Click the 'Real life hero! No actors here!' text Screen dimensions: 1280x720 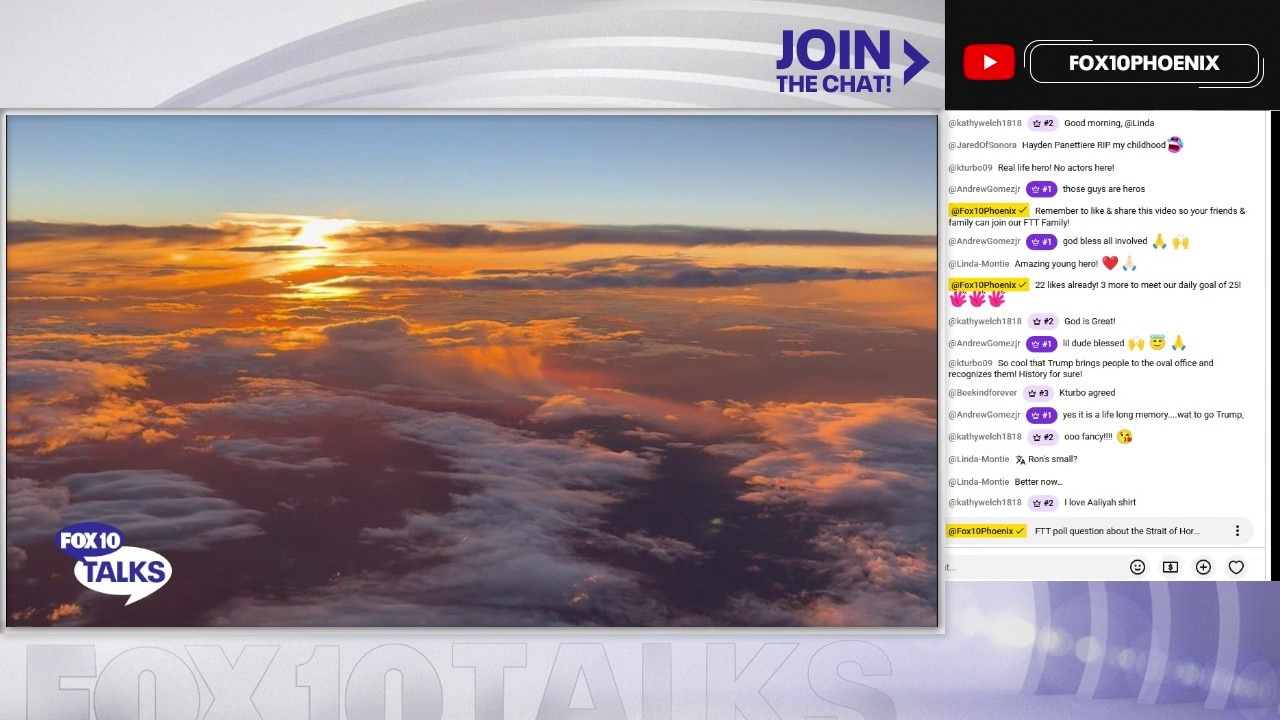click(1055, 168)
